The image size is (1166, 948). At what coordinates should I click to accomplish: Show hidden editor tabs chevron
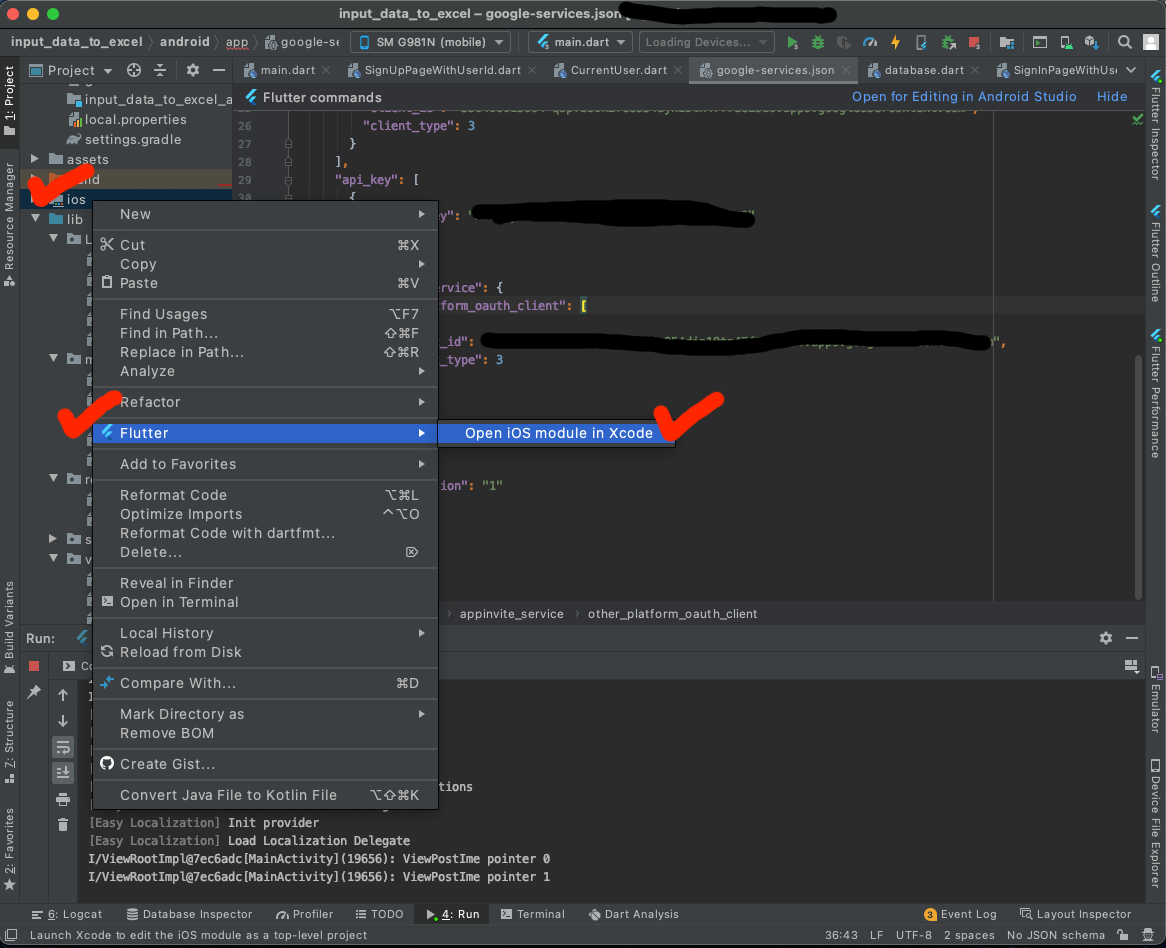[x=1131, y=70]
